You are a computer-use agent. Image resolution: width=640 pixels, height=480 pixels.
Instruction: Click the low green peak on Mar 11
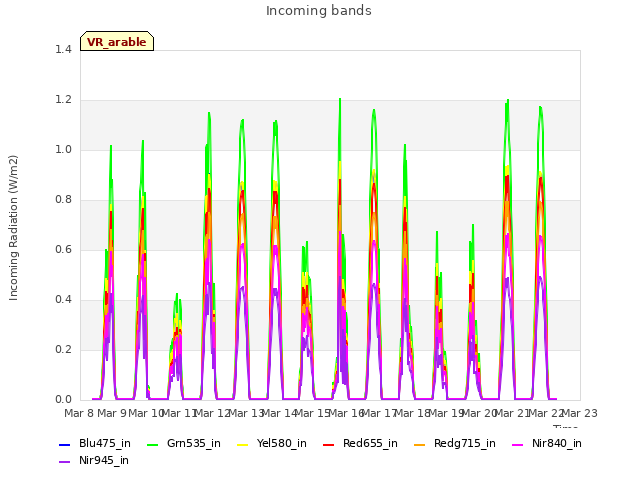177,294
